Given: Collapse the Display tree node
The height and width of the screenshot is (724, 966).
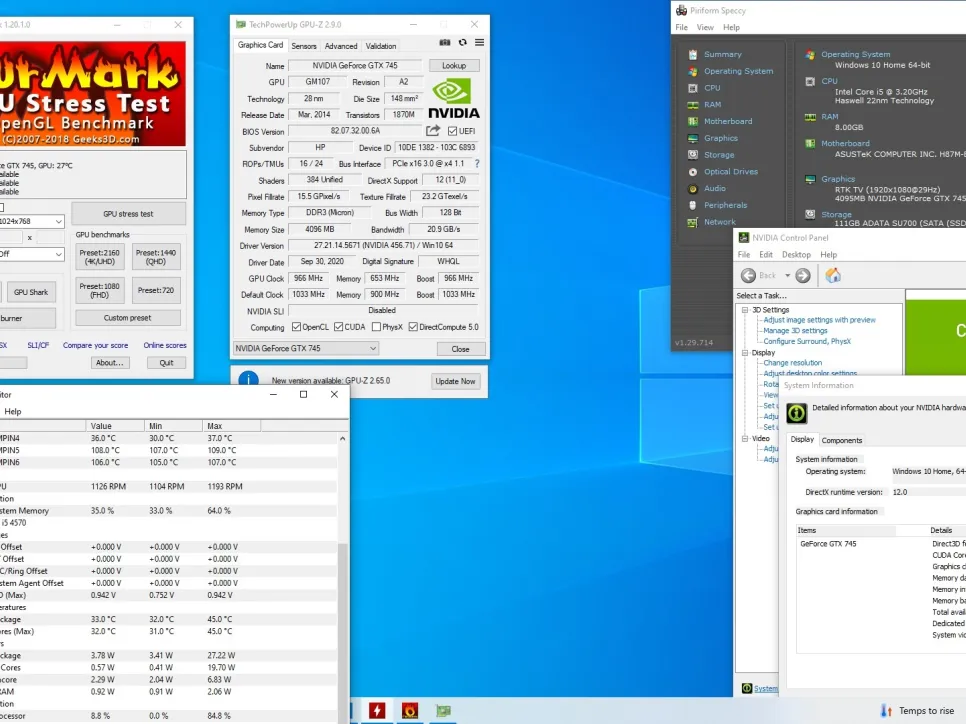Looking at the screenshot, I should (745, 352).
